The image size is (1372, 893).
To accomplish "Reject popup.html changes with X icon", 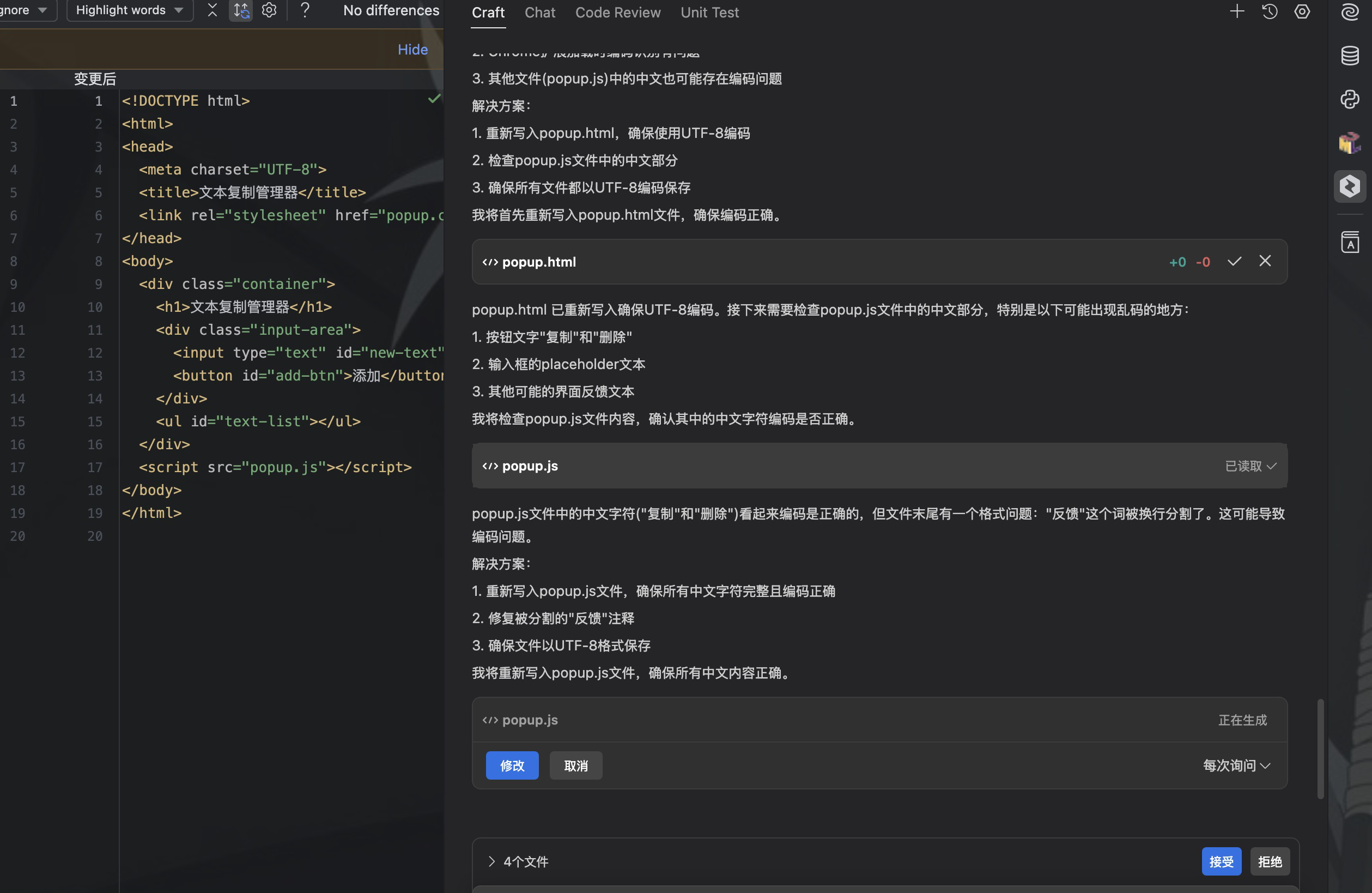I will [1265, 261].
